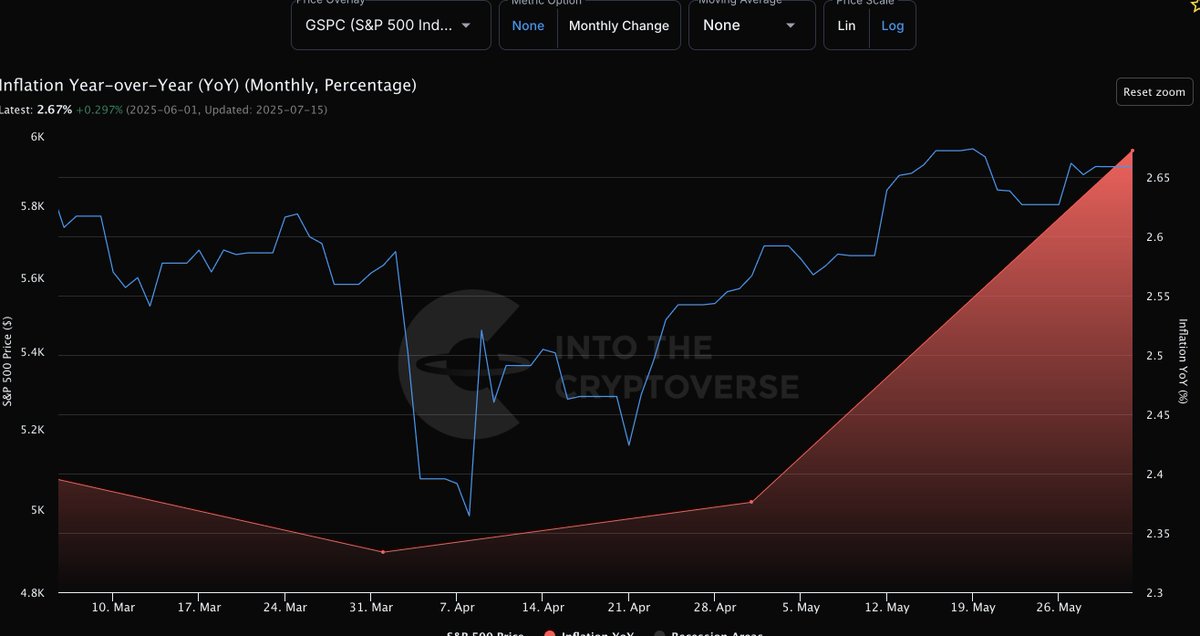Click the 28. Apr date label
The image size is (1200, 636).
[715, 607]
